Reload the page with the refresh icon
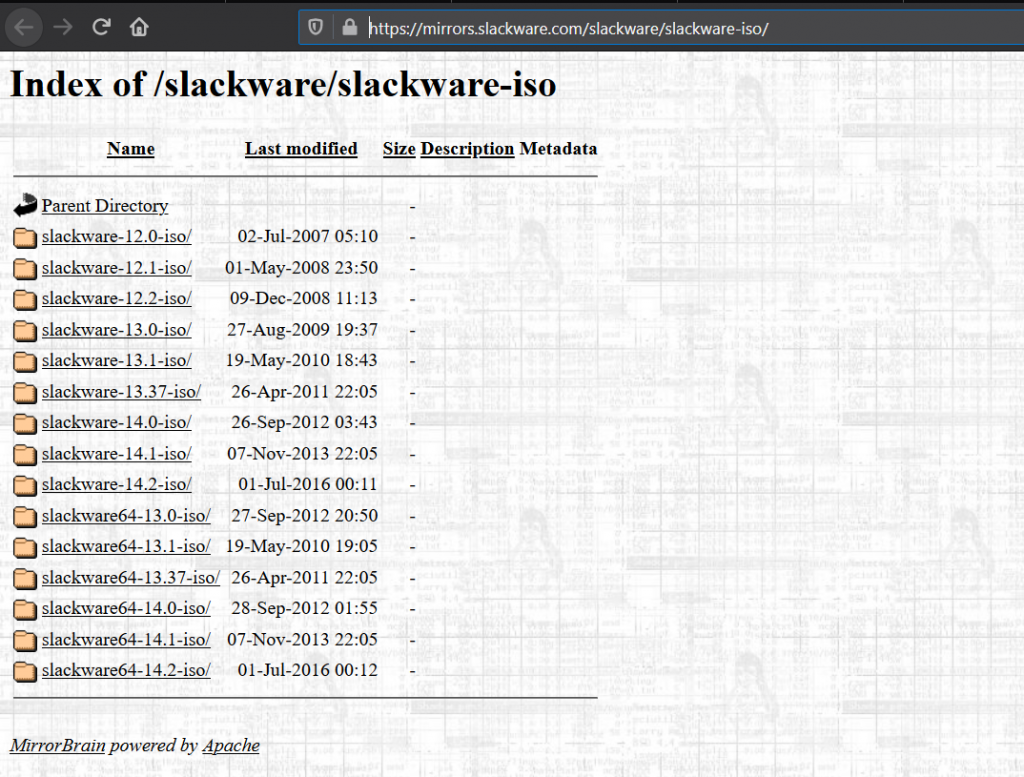Viewport: 1024px width, 777px height. (101, 27)
